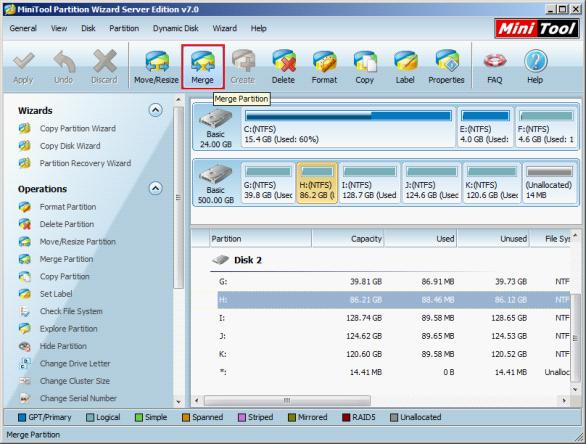
Task: Click the left sidebar scroll down arrow
Action: pos(179,402)
